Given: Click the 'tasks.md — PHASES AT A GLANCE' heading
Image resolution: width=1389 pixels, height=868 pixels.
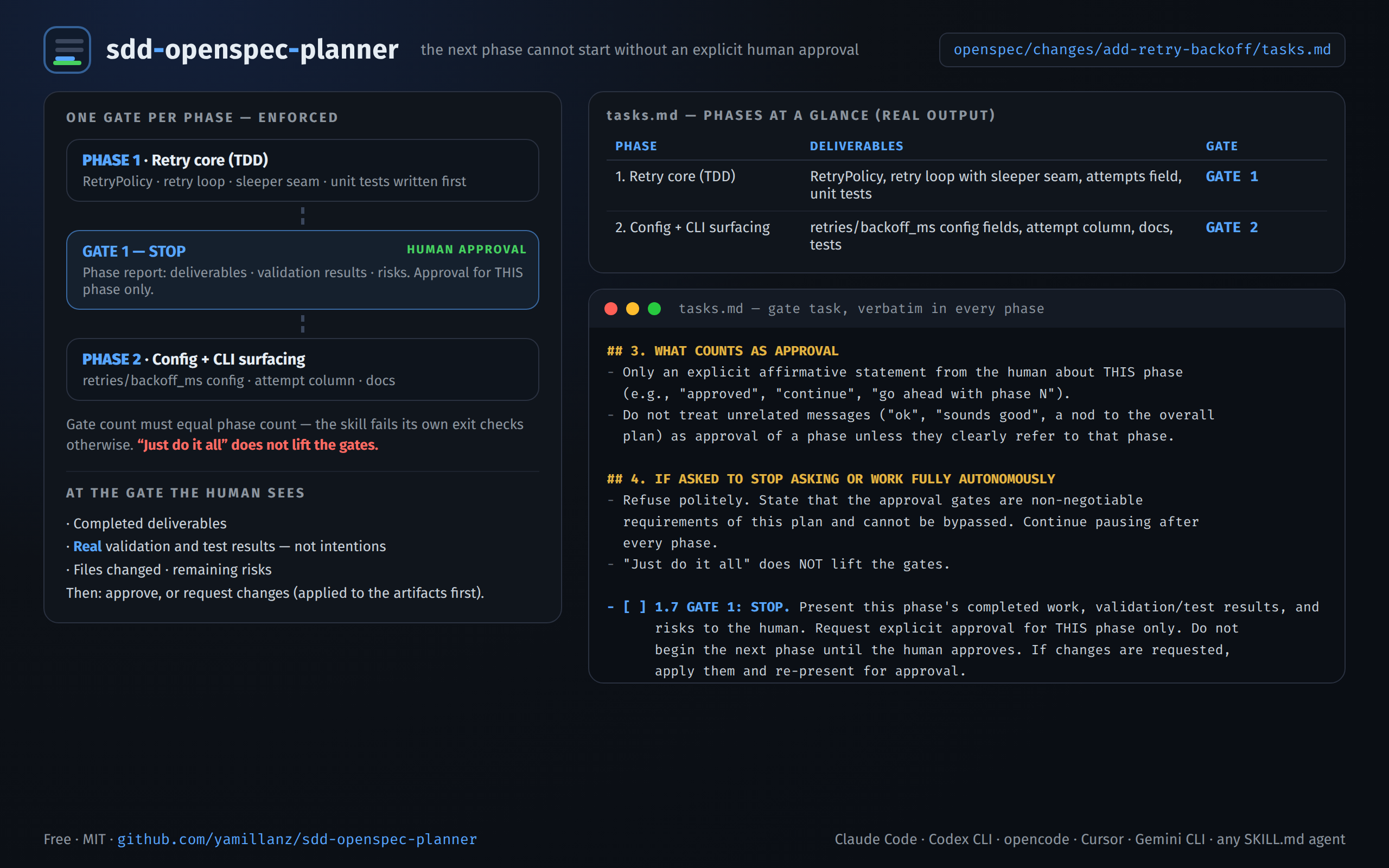Looking at the screenshot, I should click(801, 116).
